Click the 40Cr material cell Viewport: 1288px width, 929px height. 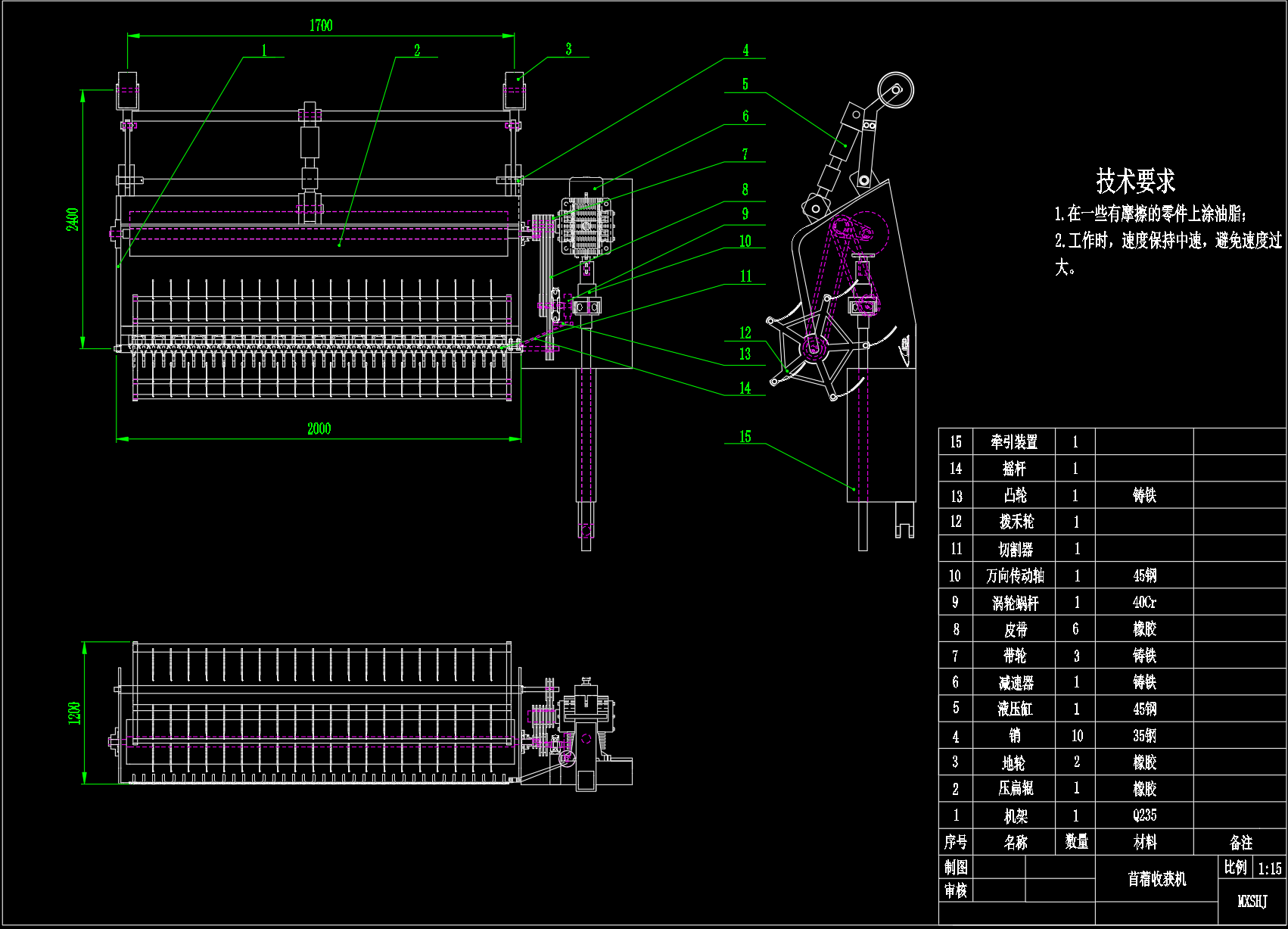coord(1144,603)
